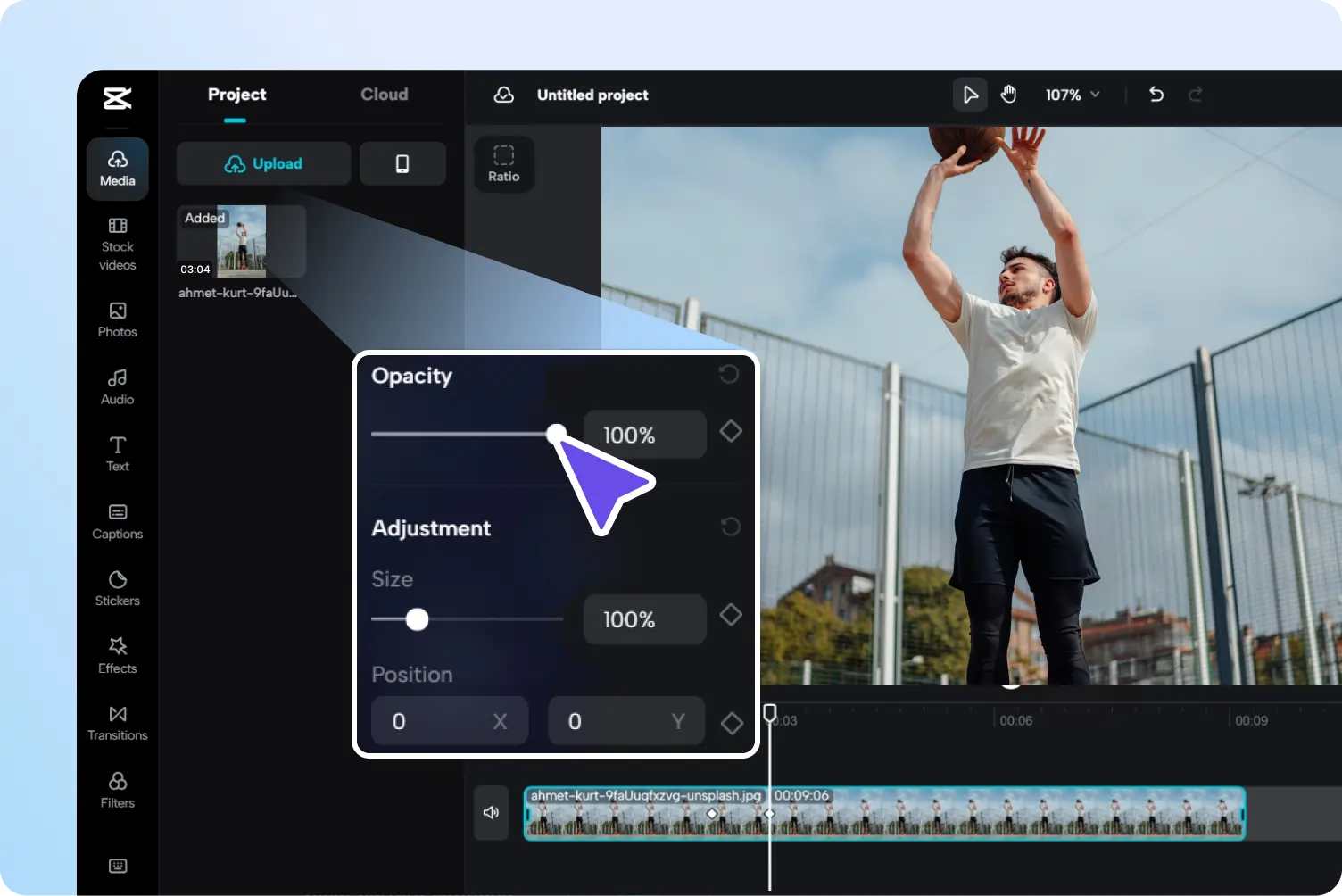Click the Opacity slider handle
This screenshot has height=896, width=1342.
point(556,434)
